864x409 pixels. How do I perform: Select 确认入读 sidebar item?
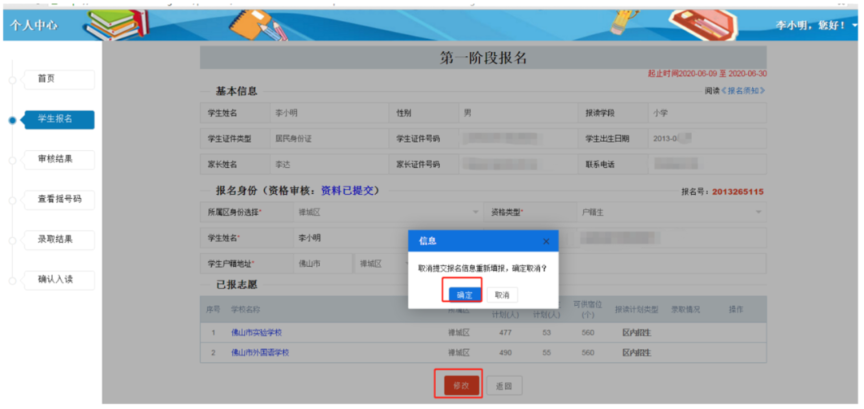click(60, 279)
